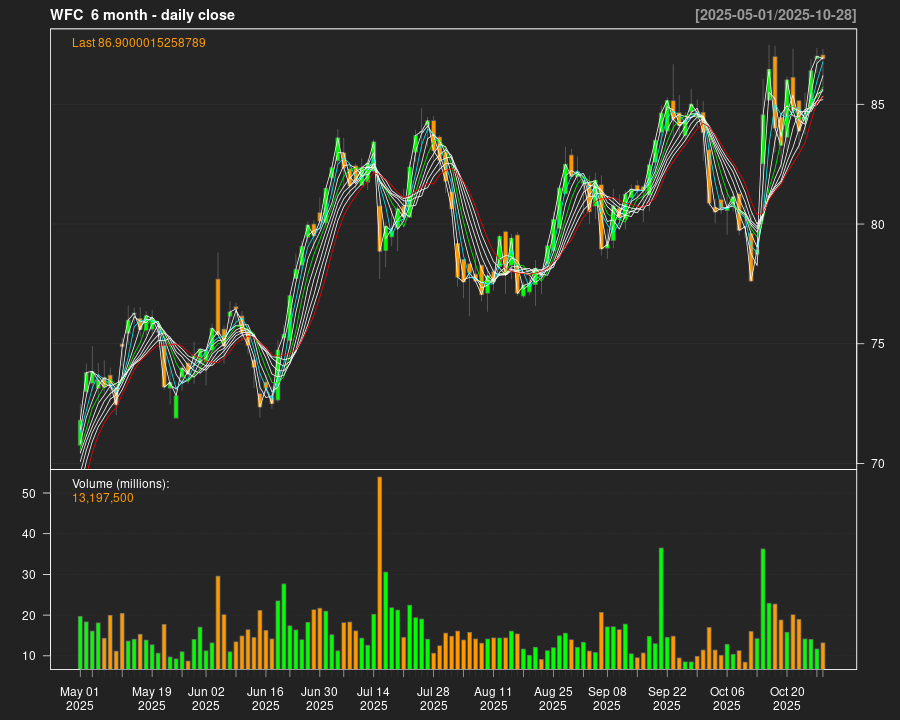Click the tall orange volume bar in early June
The width and height of the screenshot is (900, 720).
(217, 621)
